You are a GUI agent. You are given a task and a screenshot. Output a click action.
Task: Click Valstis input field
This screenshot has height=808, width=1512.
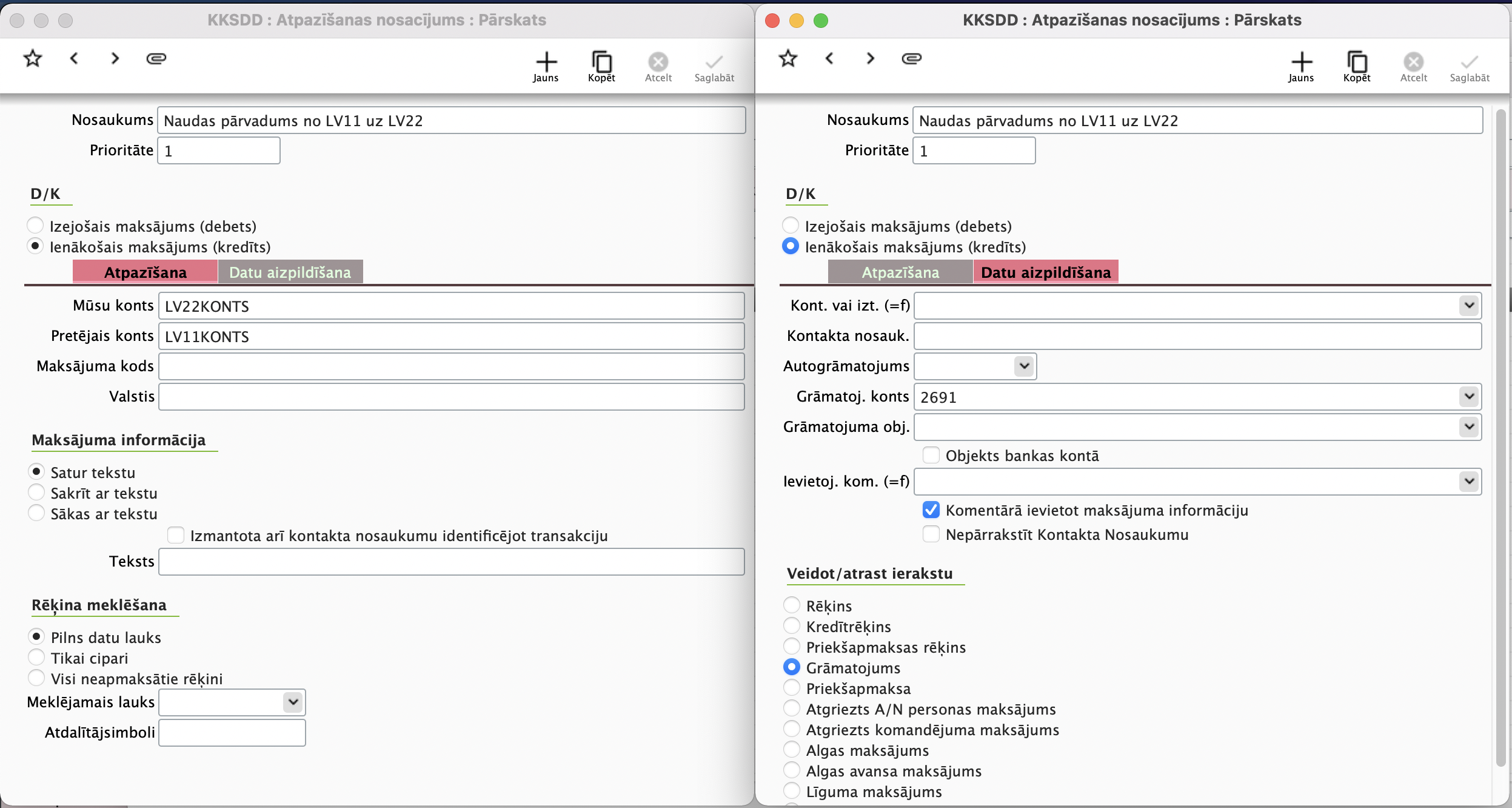(452, 397)
